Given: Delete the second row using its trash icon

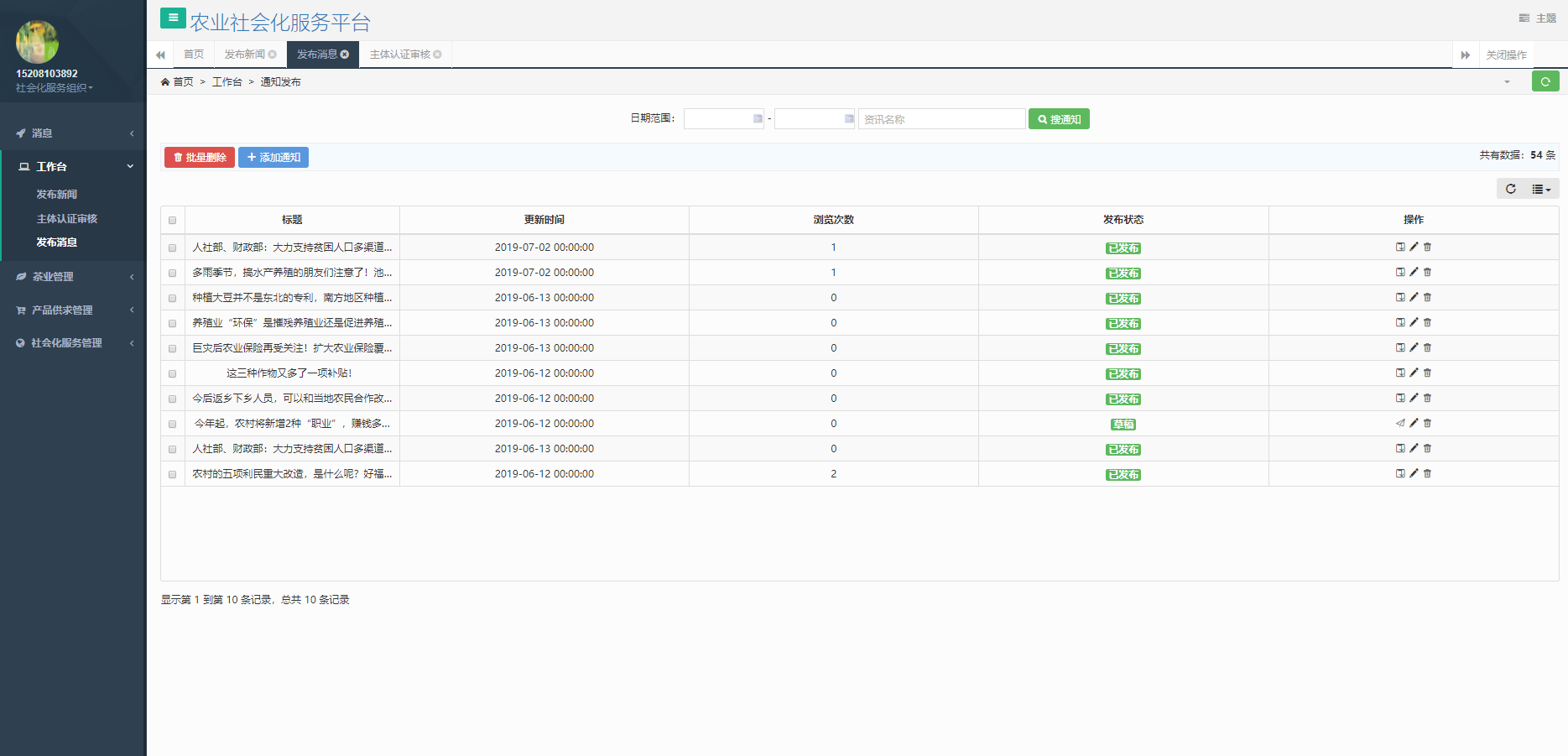Looking at the screenshot, I should [1427, 272].
